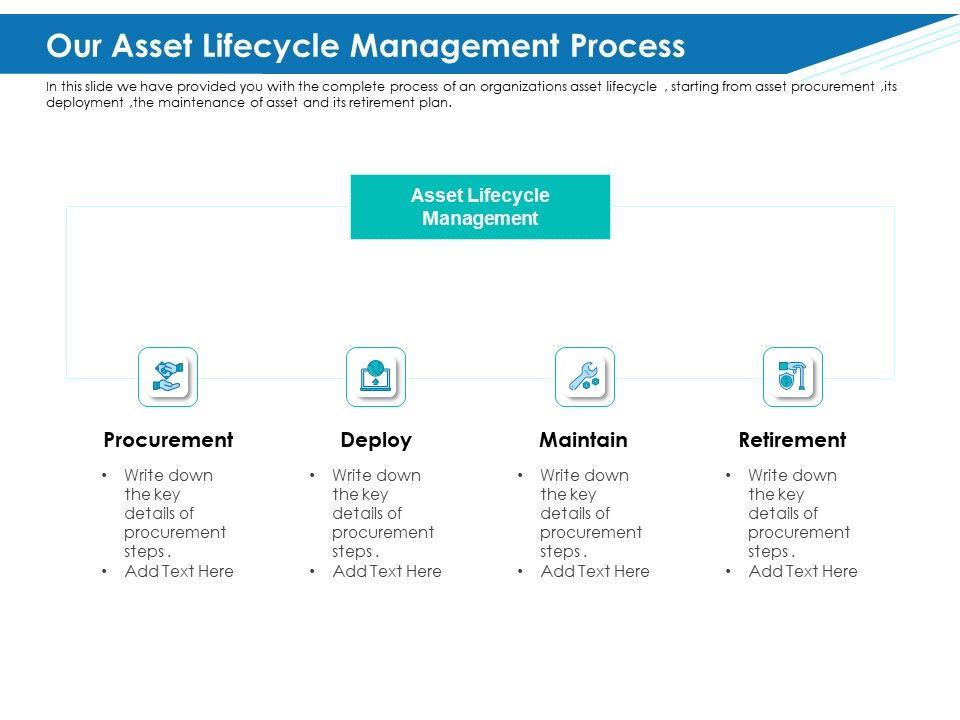Click the Maintain wrench icon
The image size is (960, 720).
tap(585, 377)
